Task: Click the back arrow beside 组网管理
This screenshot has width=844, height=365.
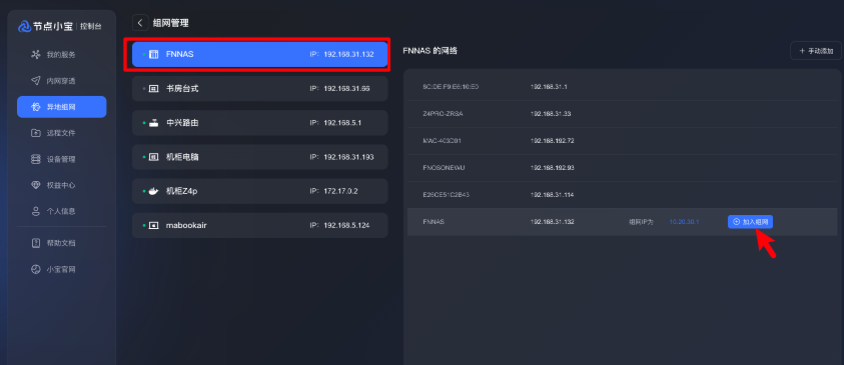Action: click(140, 23)
